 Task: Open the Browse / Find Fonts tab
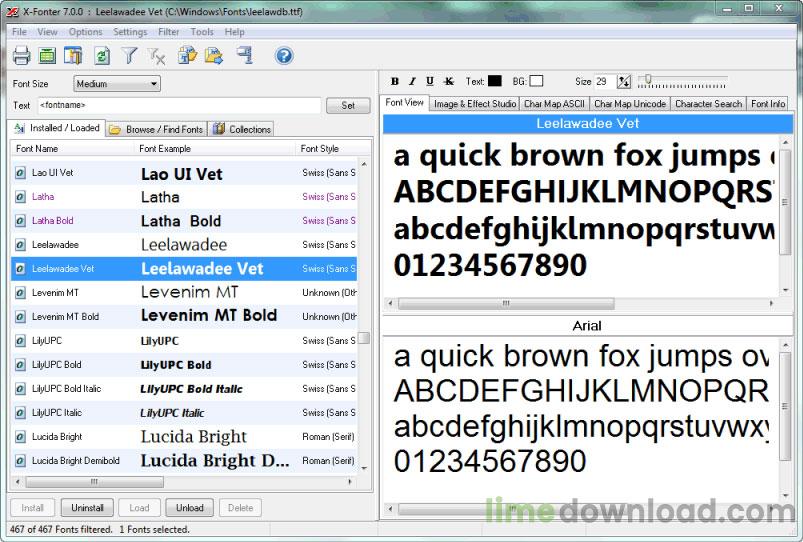[156, 129]
